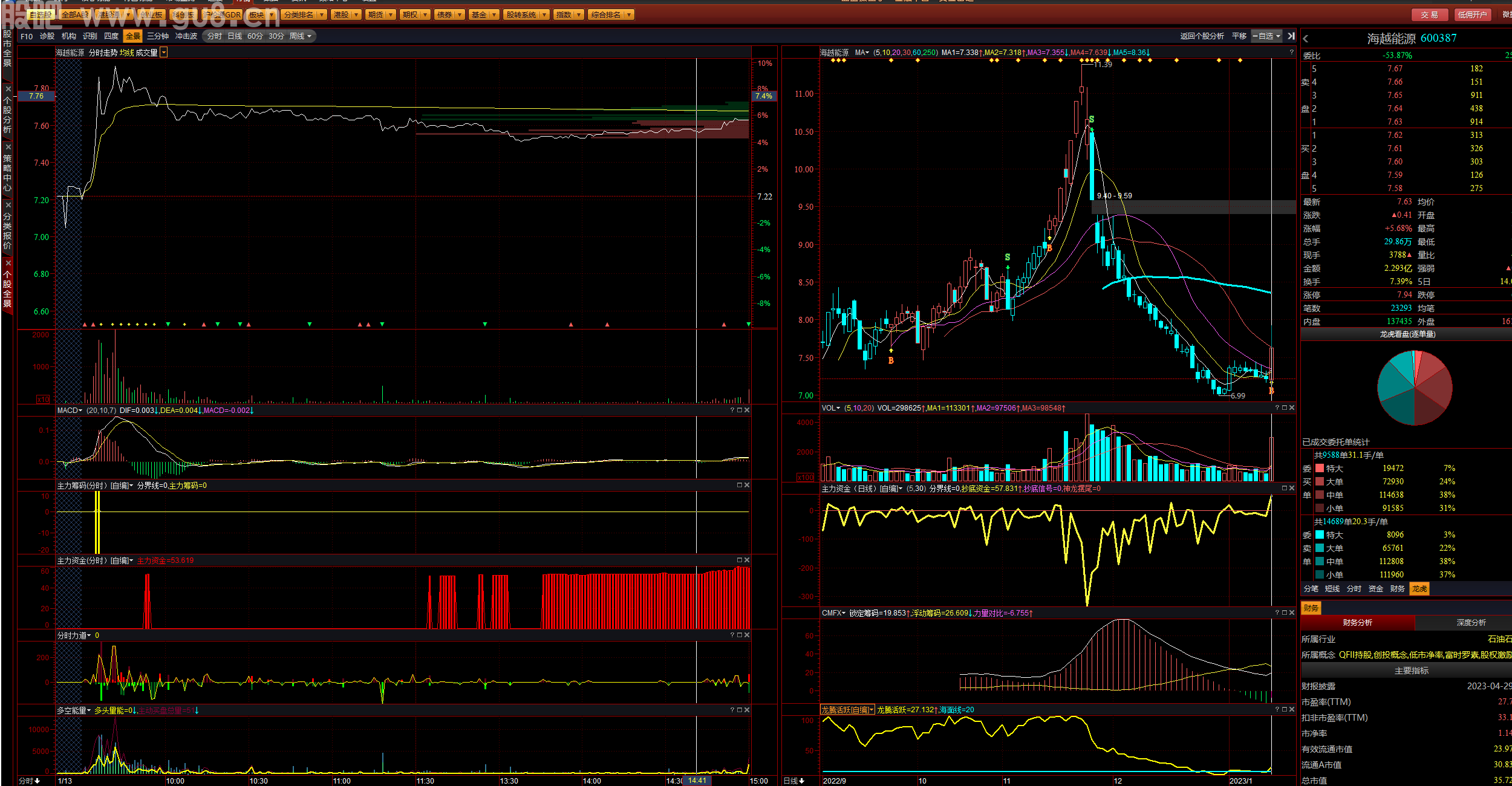Open help for the MACD panel

[732, 410]
